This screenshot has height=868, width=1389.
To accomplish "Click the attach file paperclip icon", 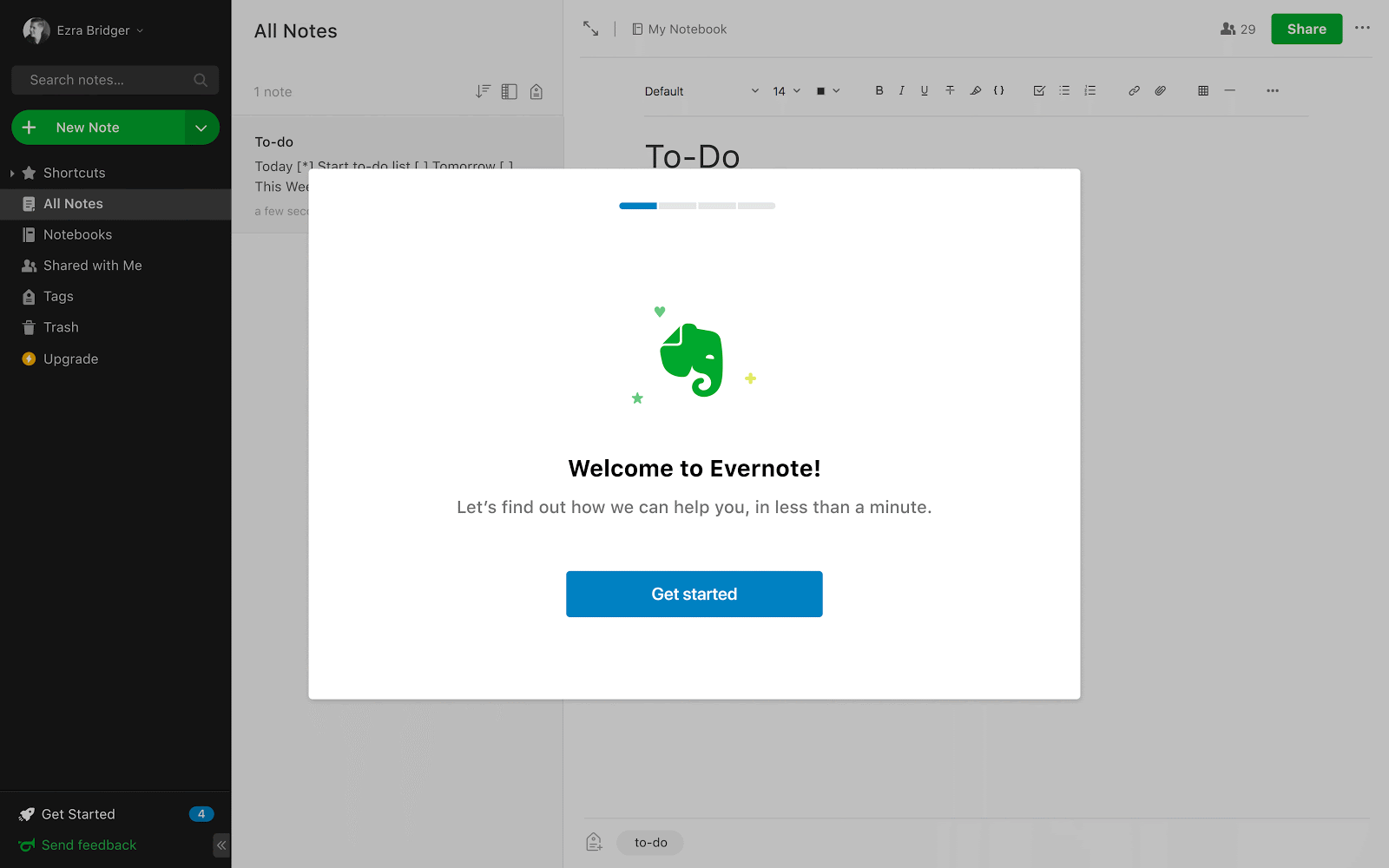I will click(1160, 90).
